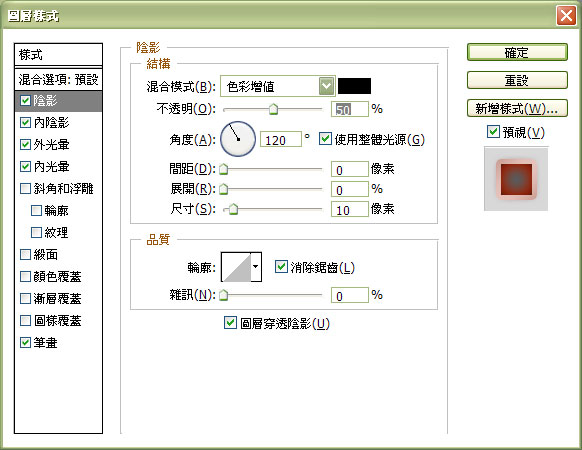Click the 尺寸 size slider handle
Image resolution: width=582 pixels, height=450 pixels.
[233, 209]
